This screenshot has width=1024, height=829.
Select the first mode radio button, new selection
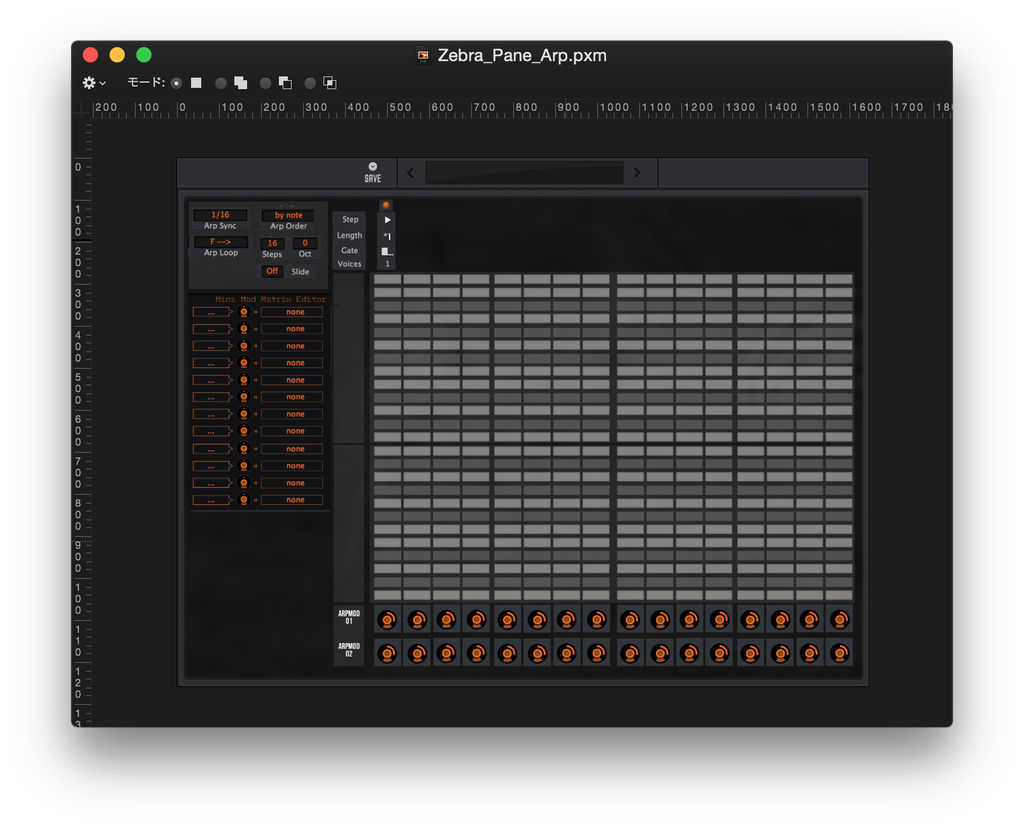(x=176, y=83)
